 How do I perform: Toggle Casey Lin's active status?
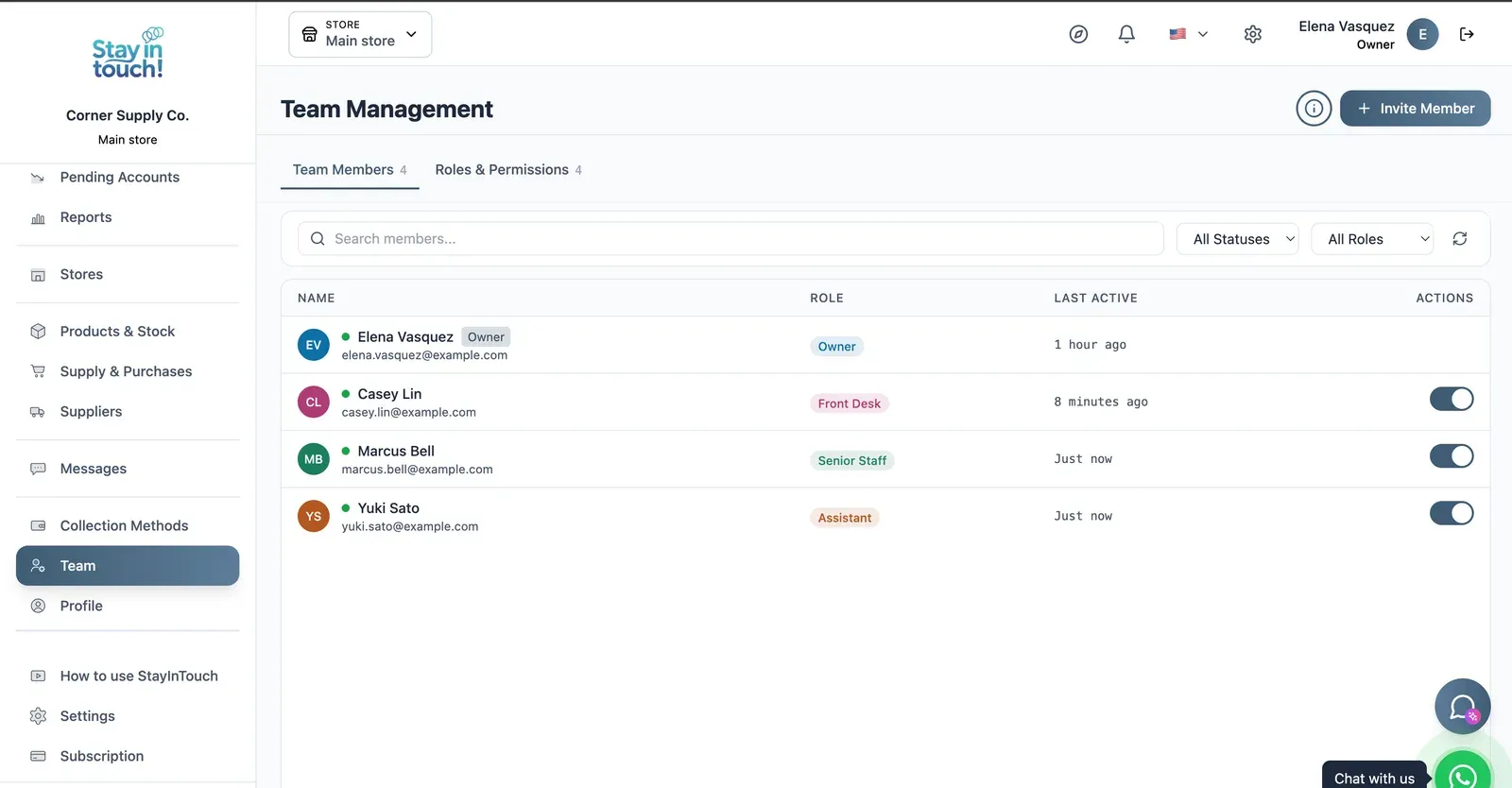point(1452,400)
